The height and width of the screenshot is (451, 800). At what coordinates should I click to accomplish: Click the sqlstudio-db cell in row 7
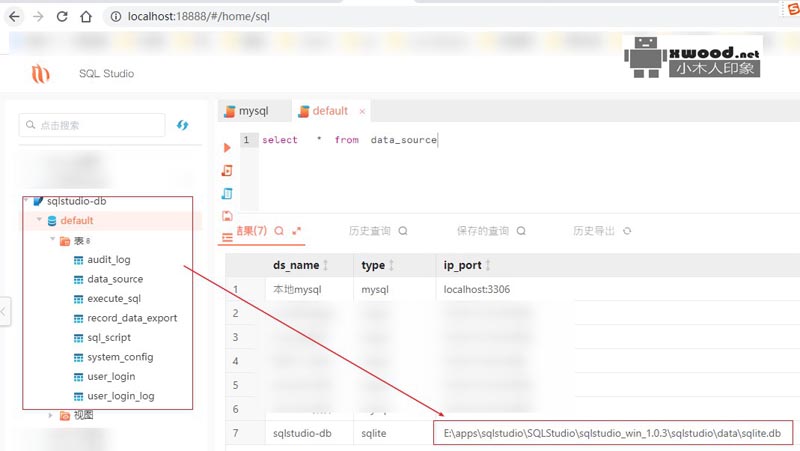(302, 433)
